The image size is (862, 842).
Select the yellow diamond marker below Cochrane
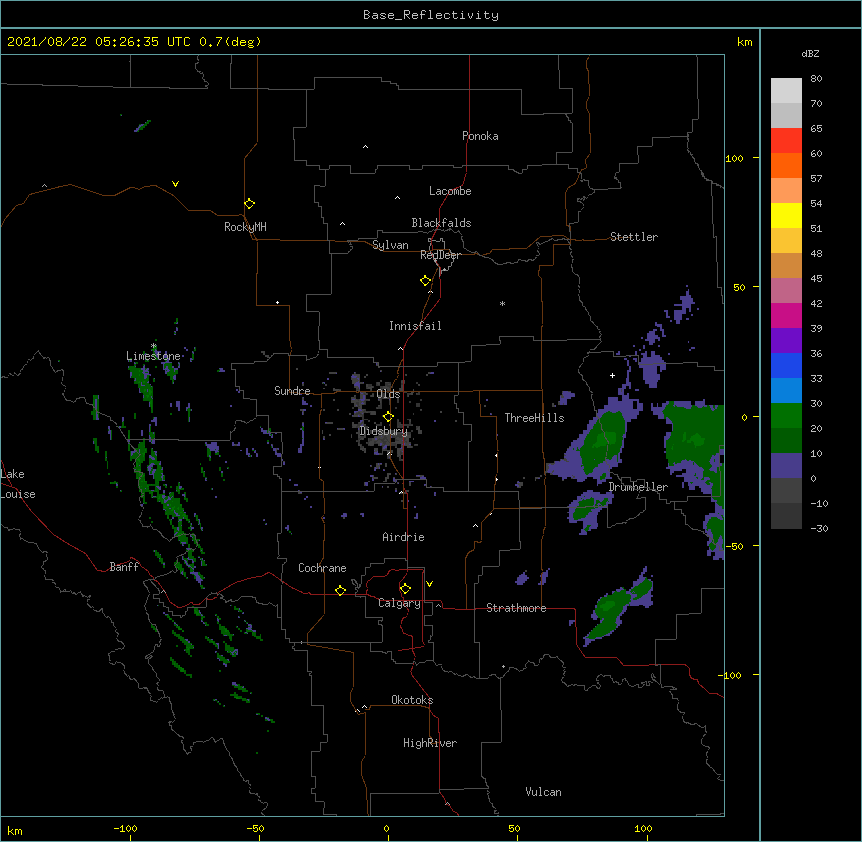(x=340, y=590)
